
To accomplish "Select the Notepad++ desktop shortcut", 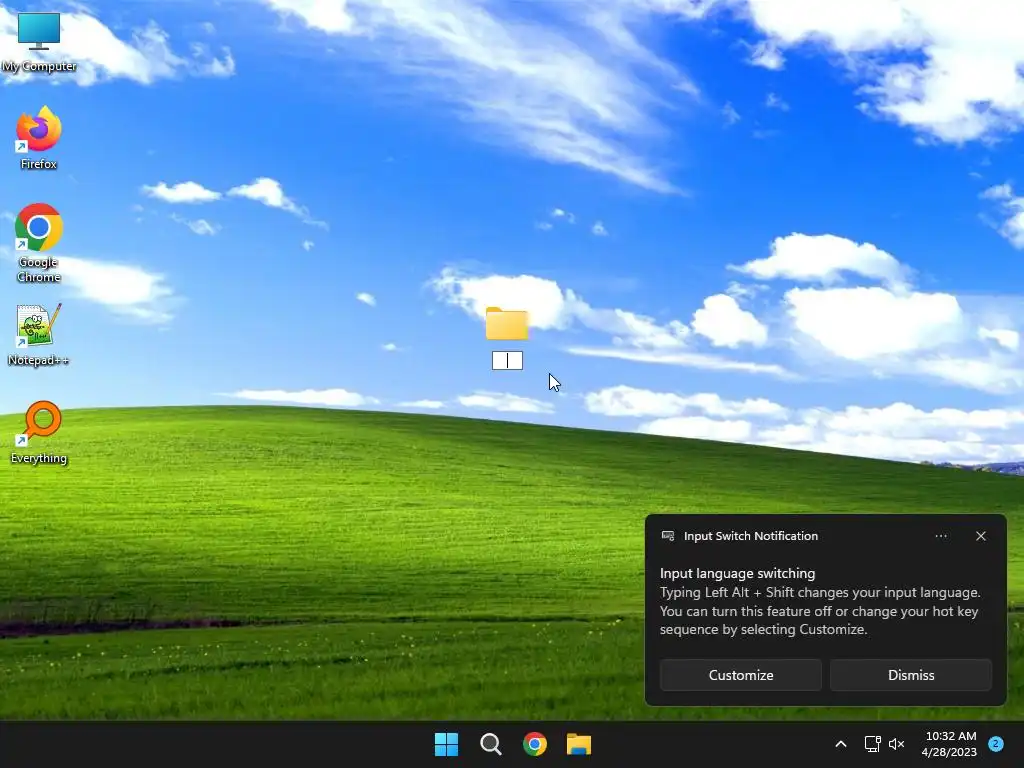I will [x=39, y=334].
